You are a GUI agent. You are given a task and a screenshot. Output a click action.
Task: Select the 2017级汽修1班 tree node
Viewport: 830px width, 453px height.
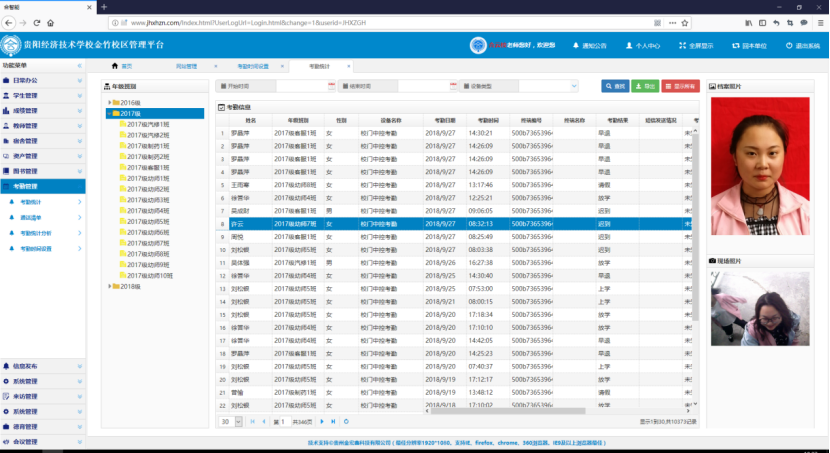point(148,124)
